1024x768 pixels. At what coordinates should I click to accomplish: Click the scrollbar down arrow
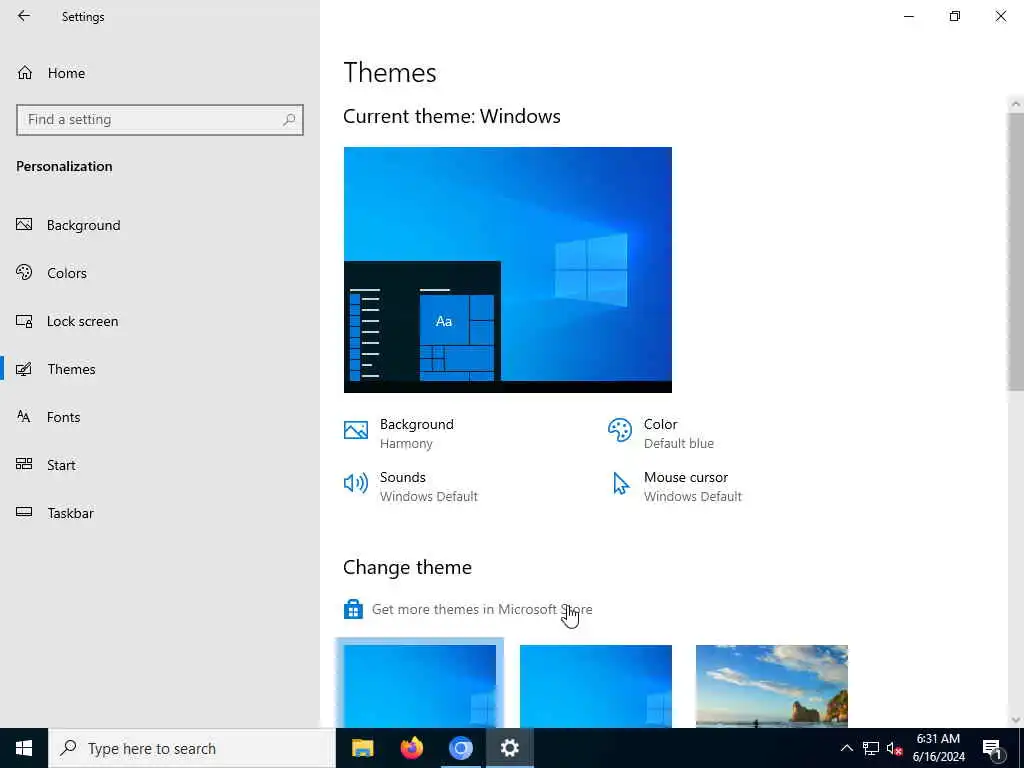pos(1016,720)
